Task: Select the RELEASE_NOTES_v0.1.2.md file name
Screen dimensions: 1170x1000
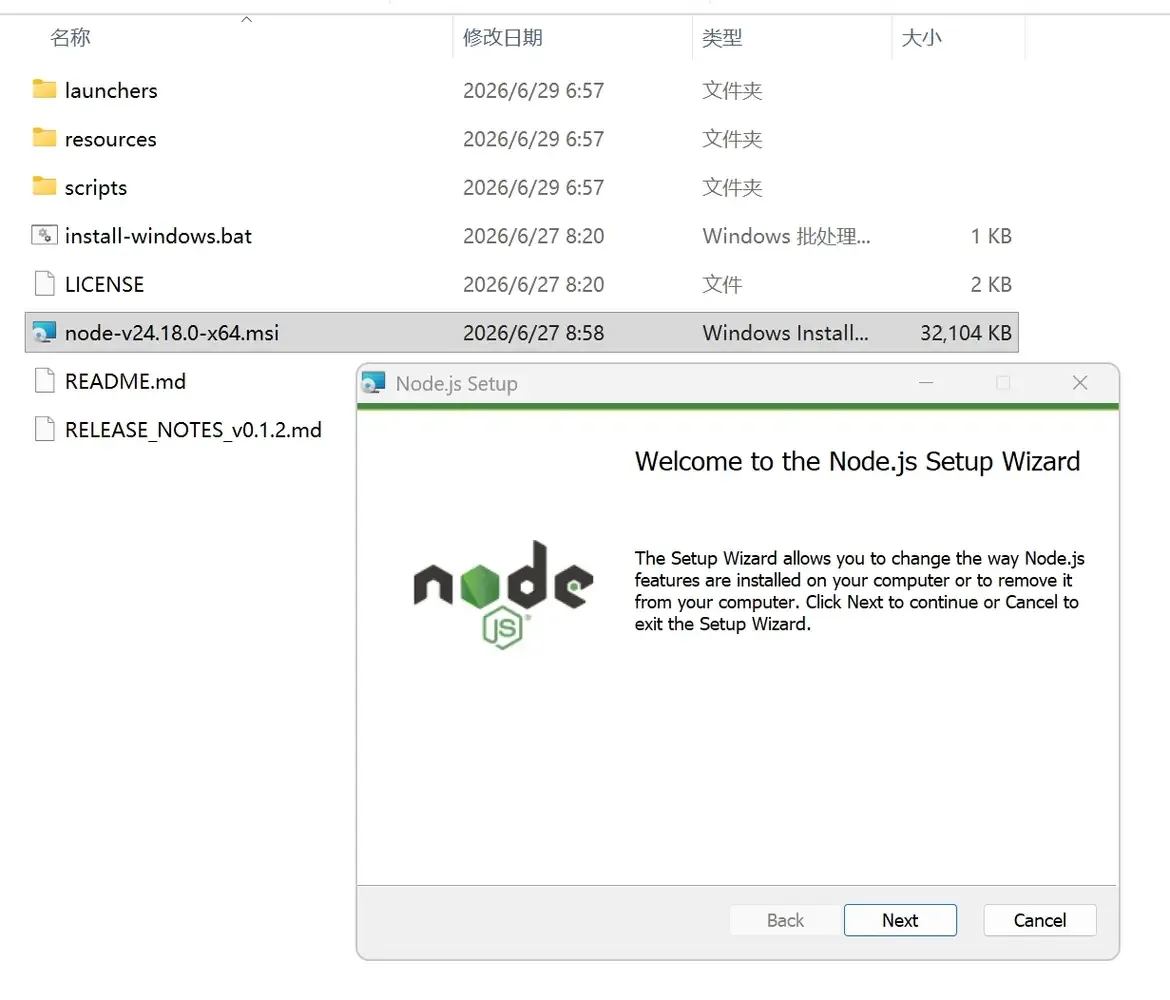Action: (193, 430)
